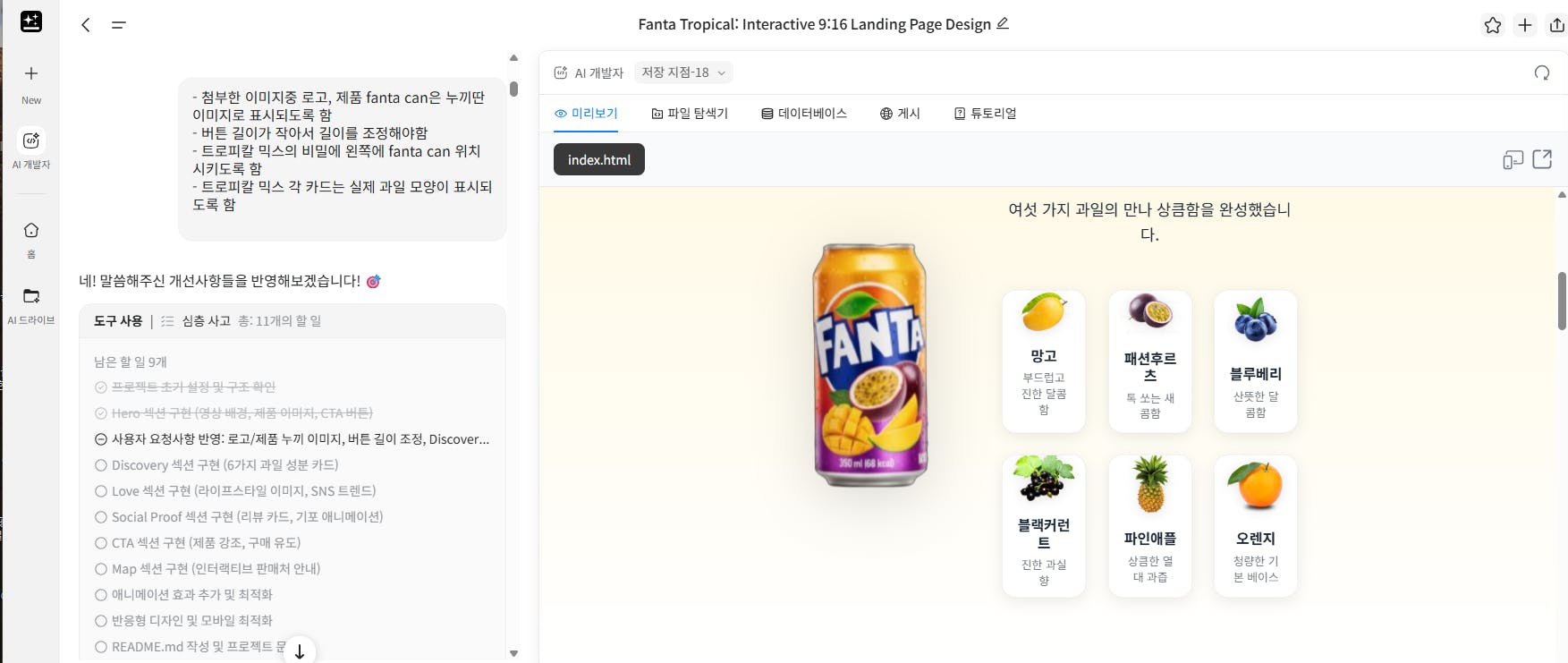
Task: Click the user request message bubble
Action: click(343, 158)
